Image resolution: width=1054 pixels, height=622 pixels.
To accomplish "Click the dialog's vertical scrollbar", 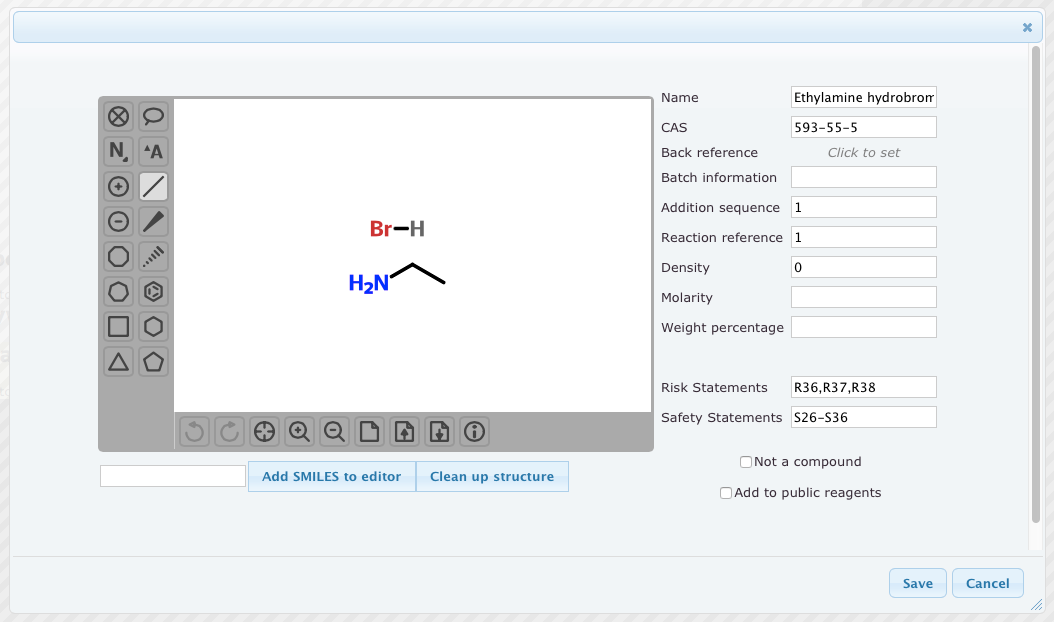I will pyautogui.click(x=1036, y=284).
